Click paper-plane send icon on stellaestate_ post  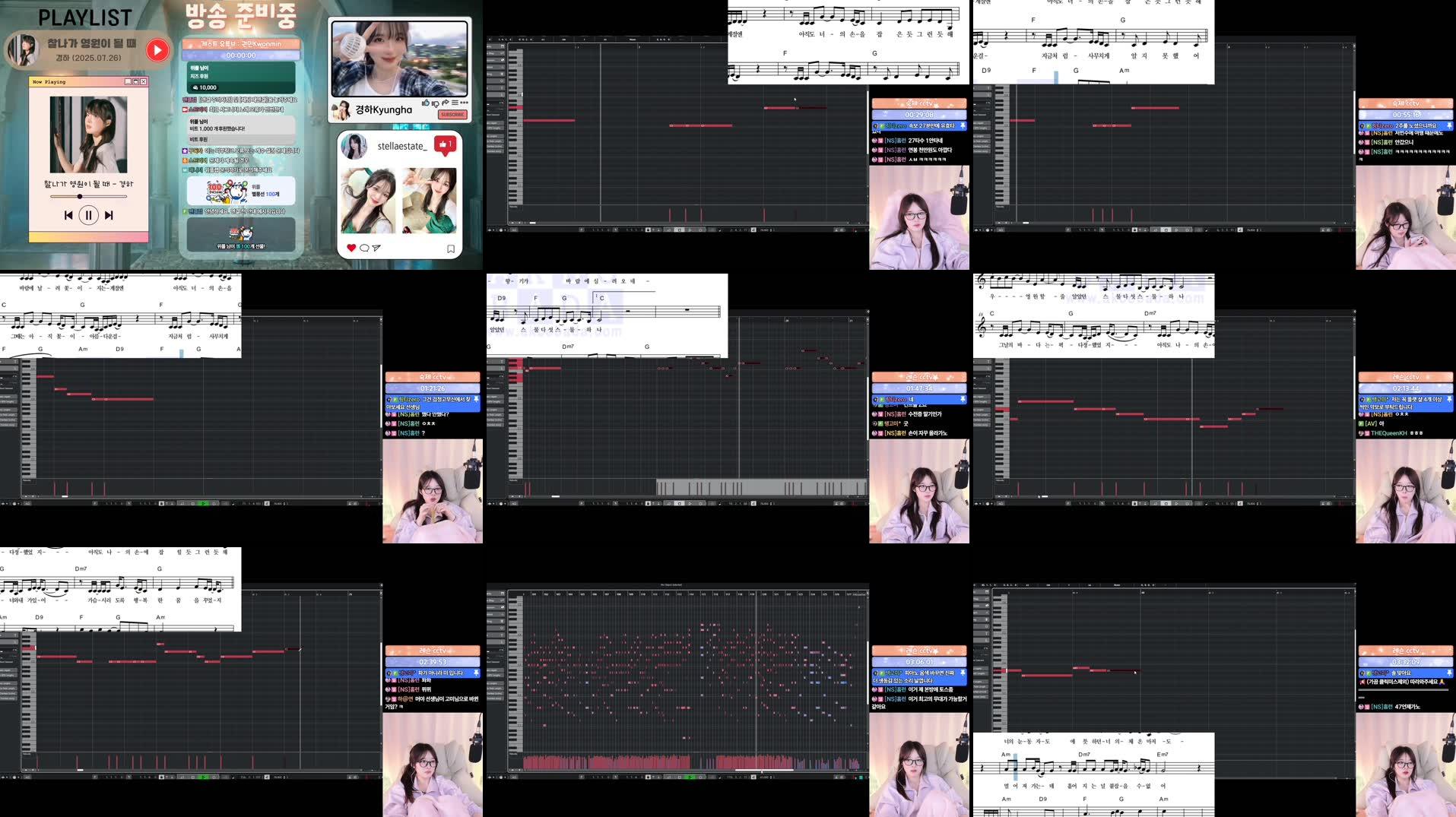(x=376, y=248)
